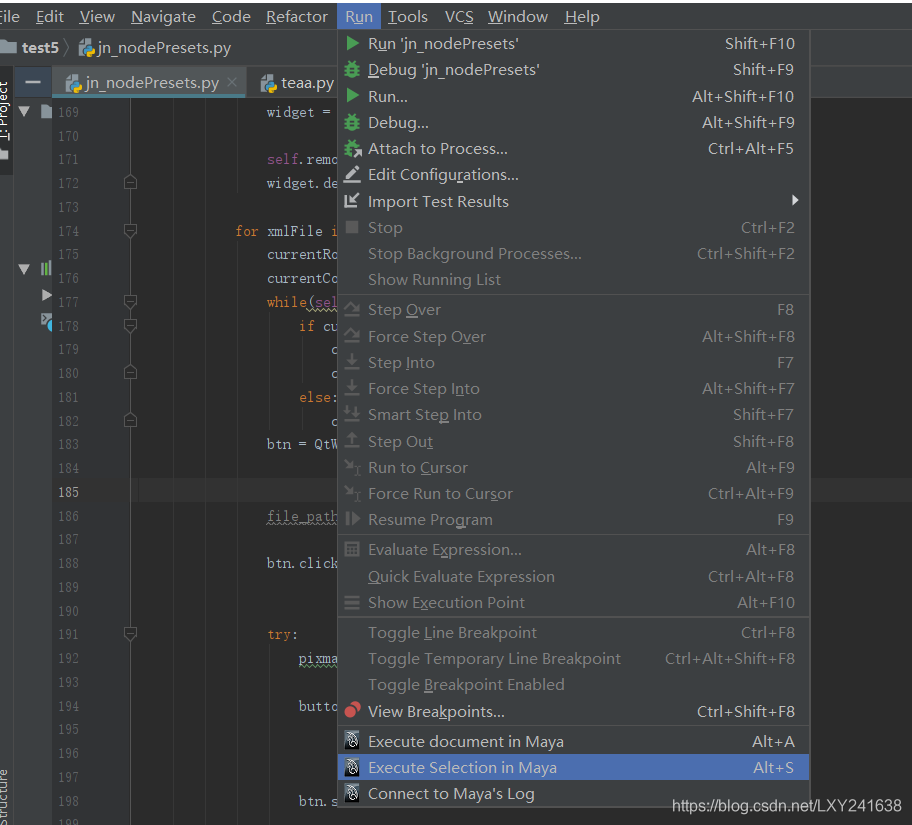Collapse the fold marker at line 178
This screenshot has height=825, width=912.
point(130,325)
